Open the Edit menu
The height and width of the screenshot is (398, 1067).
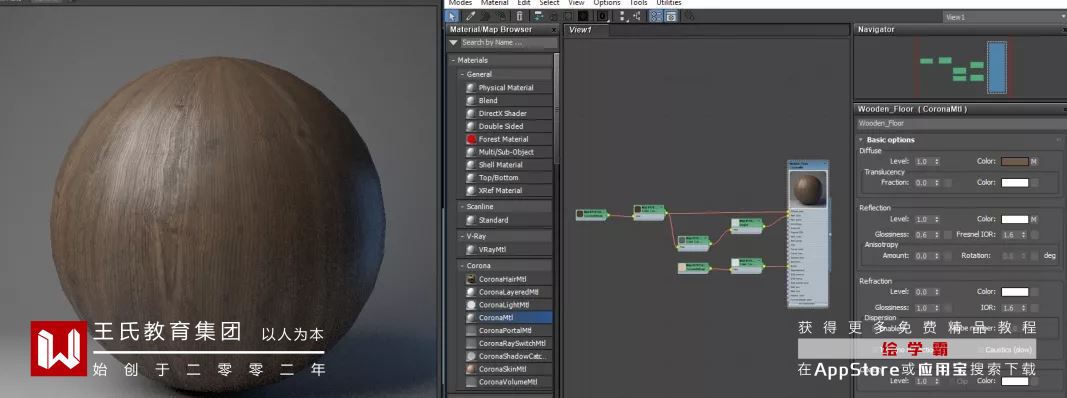tap(524, 3)
